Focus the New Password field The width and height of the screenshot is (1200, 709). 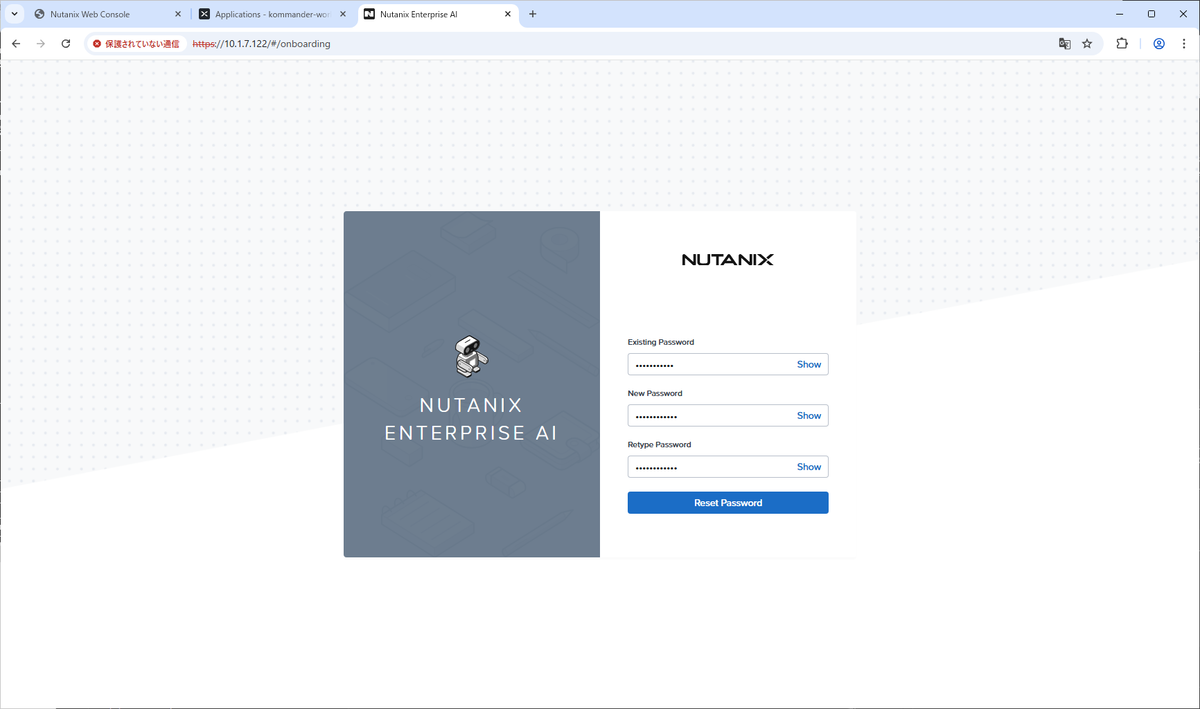pyautogui.click(x=728, y=416)
